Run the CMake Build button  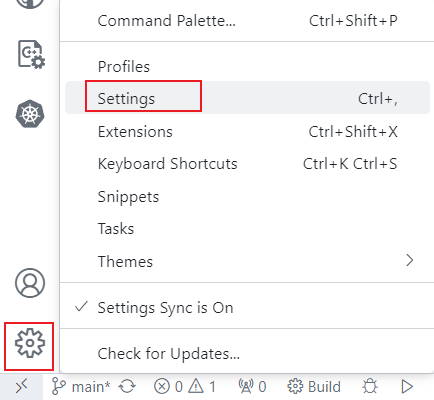pyautogui.click(x=314, y=387)
